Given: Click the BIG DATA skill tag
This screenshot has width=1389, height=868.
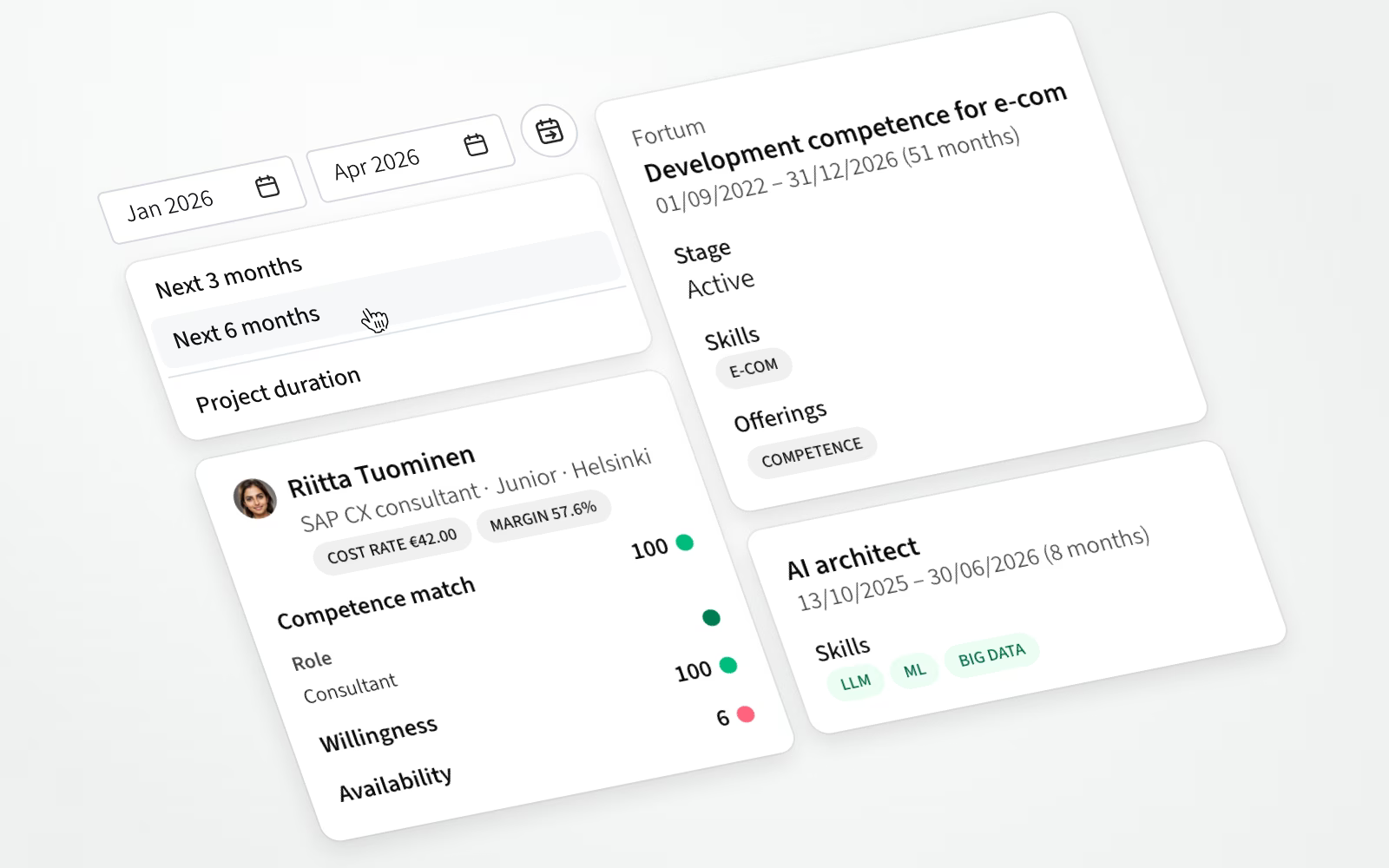Looking at the screenshot, I should pos(991,655).
